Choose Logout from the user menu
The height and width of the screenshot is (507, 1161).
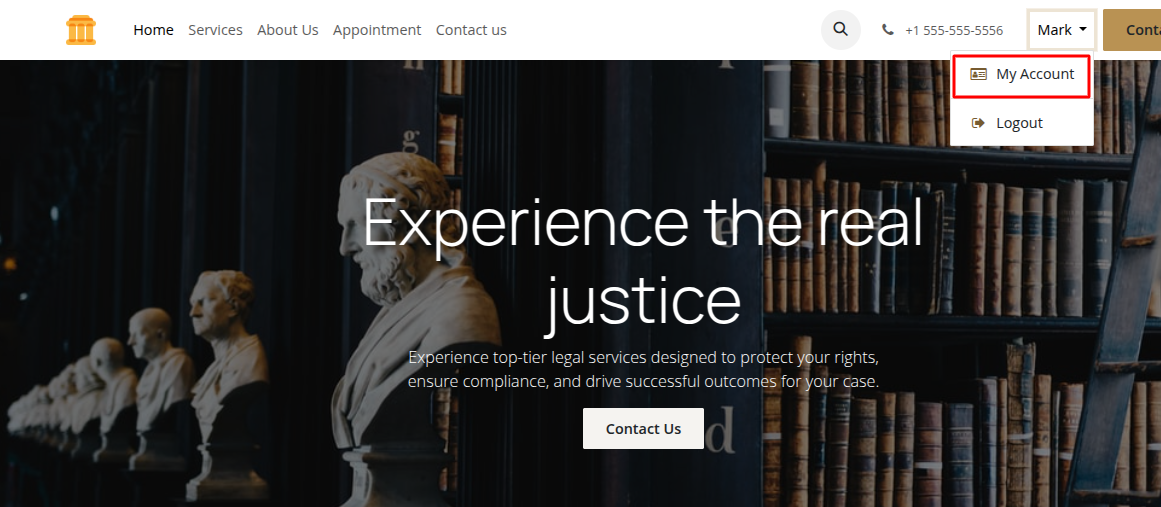click(x=1022, y=123)
